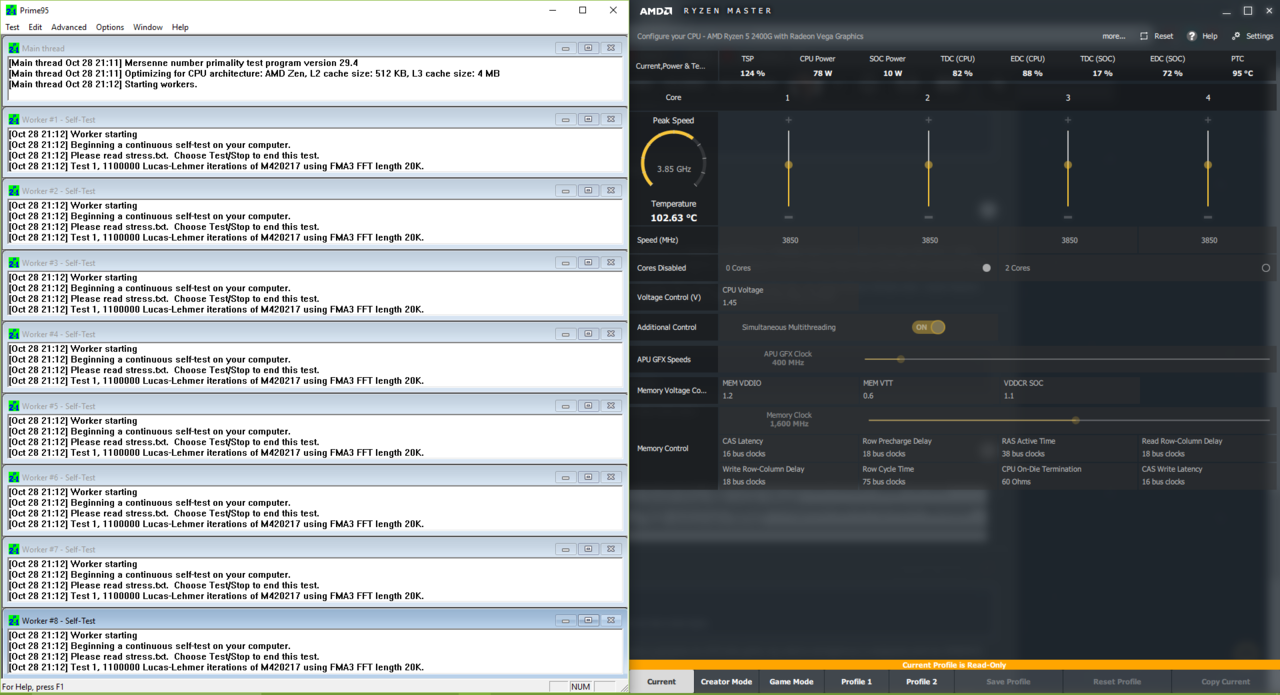Decrease Core 3 speed with minus sign
Screen dimensions: 1280x695
point(1068,217)
